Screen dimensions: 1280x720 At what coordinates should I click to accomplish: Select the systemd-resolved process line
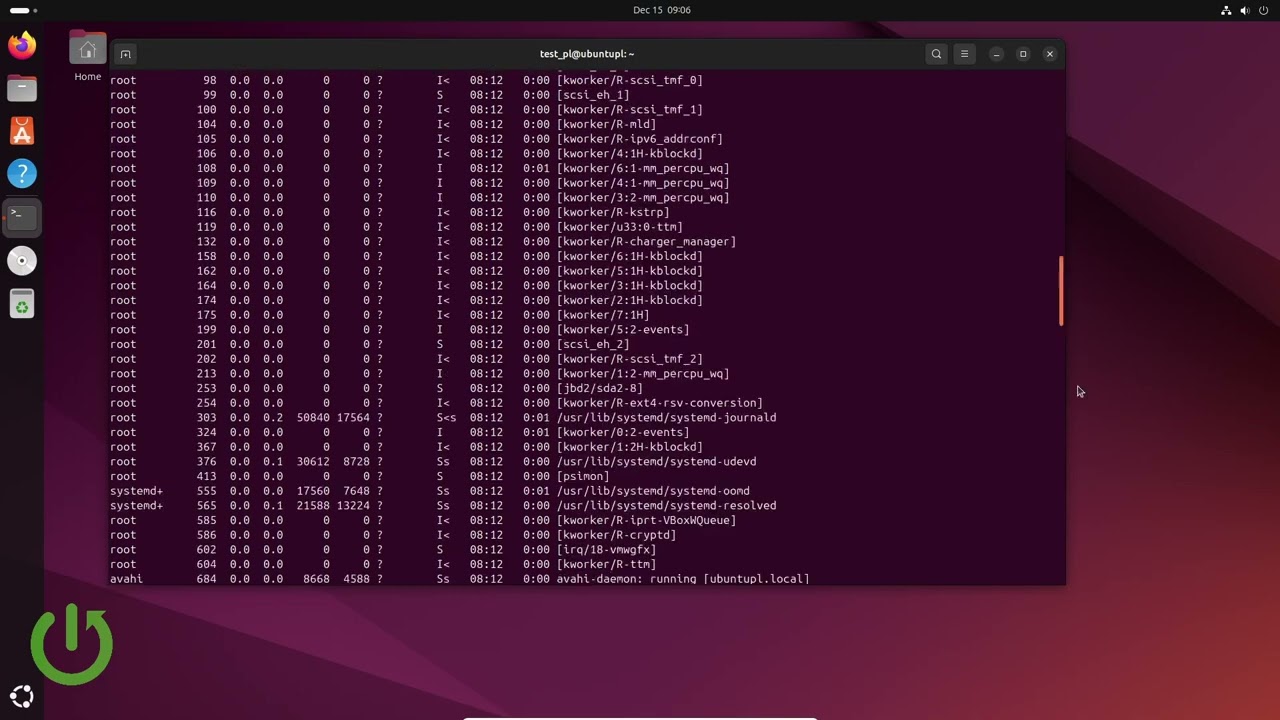click(443, 506)
